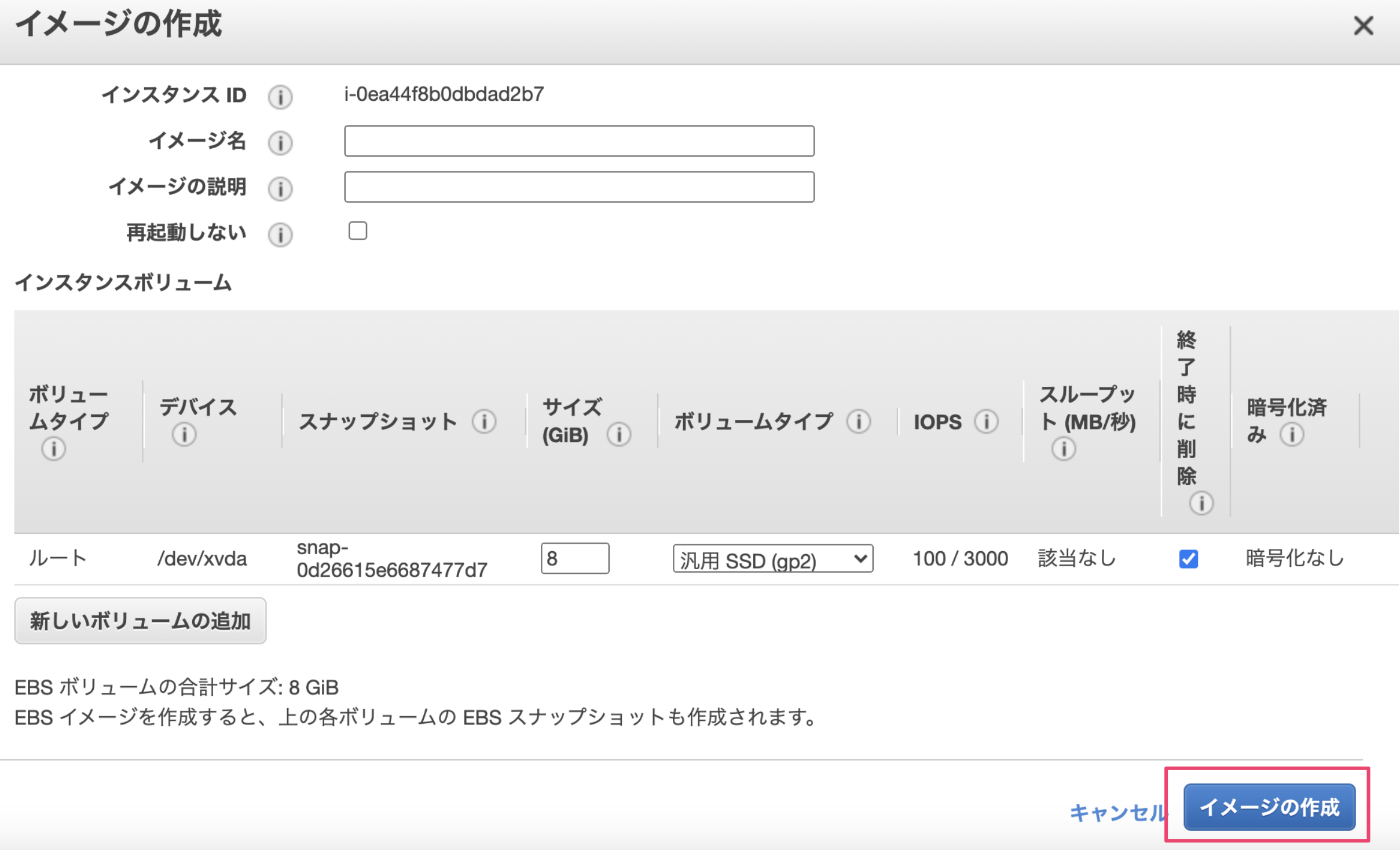Click info icon beside イメージ名 label

click(x=280, y=142)
